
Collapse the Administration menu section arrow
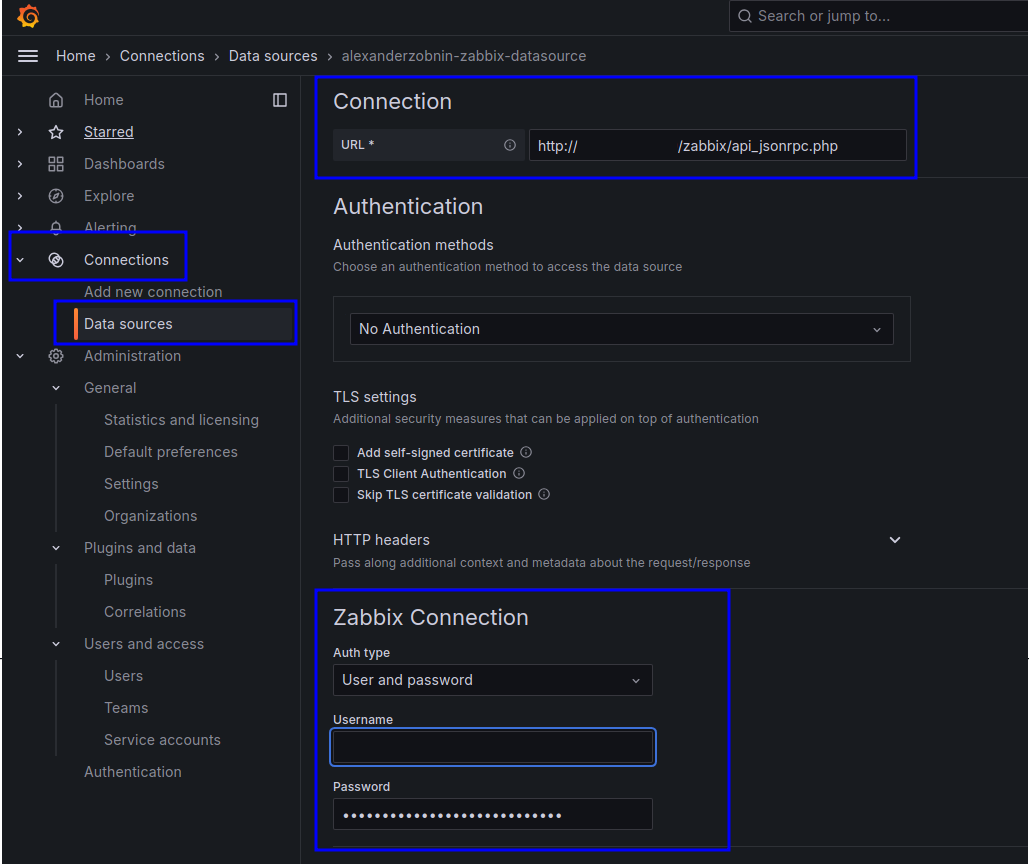point(20,356)
